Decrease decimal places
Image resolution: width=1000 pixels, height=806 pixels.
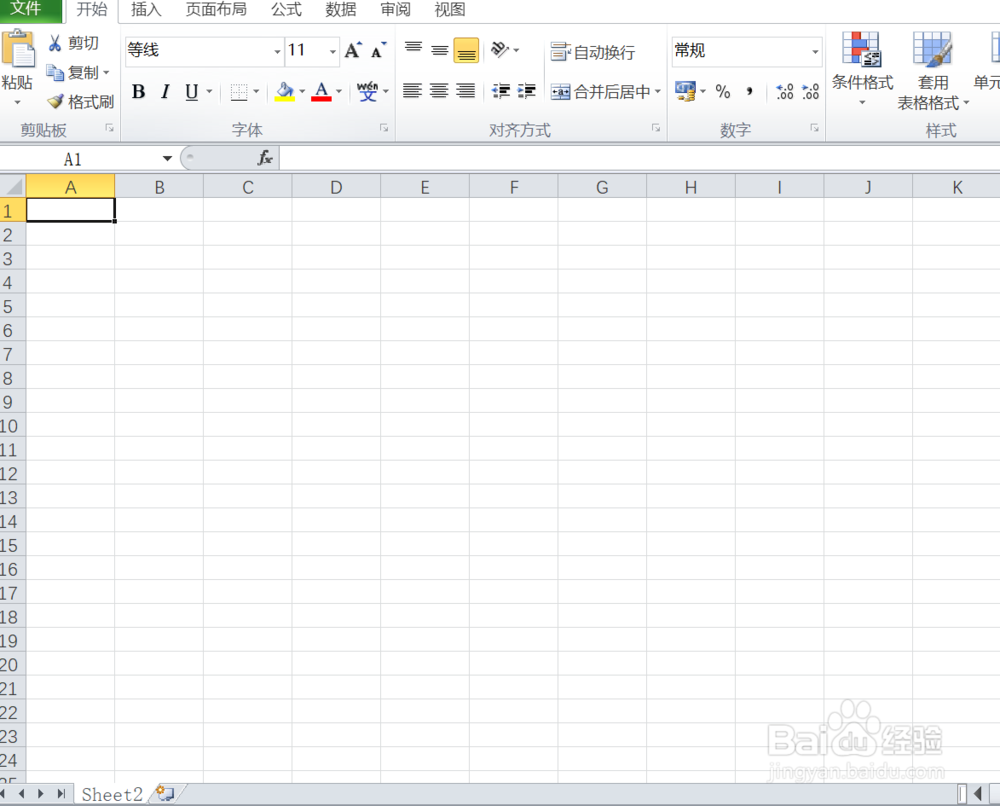pos(811,92)
